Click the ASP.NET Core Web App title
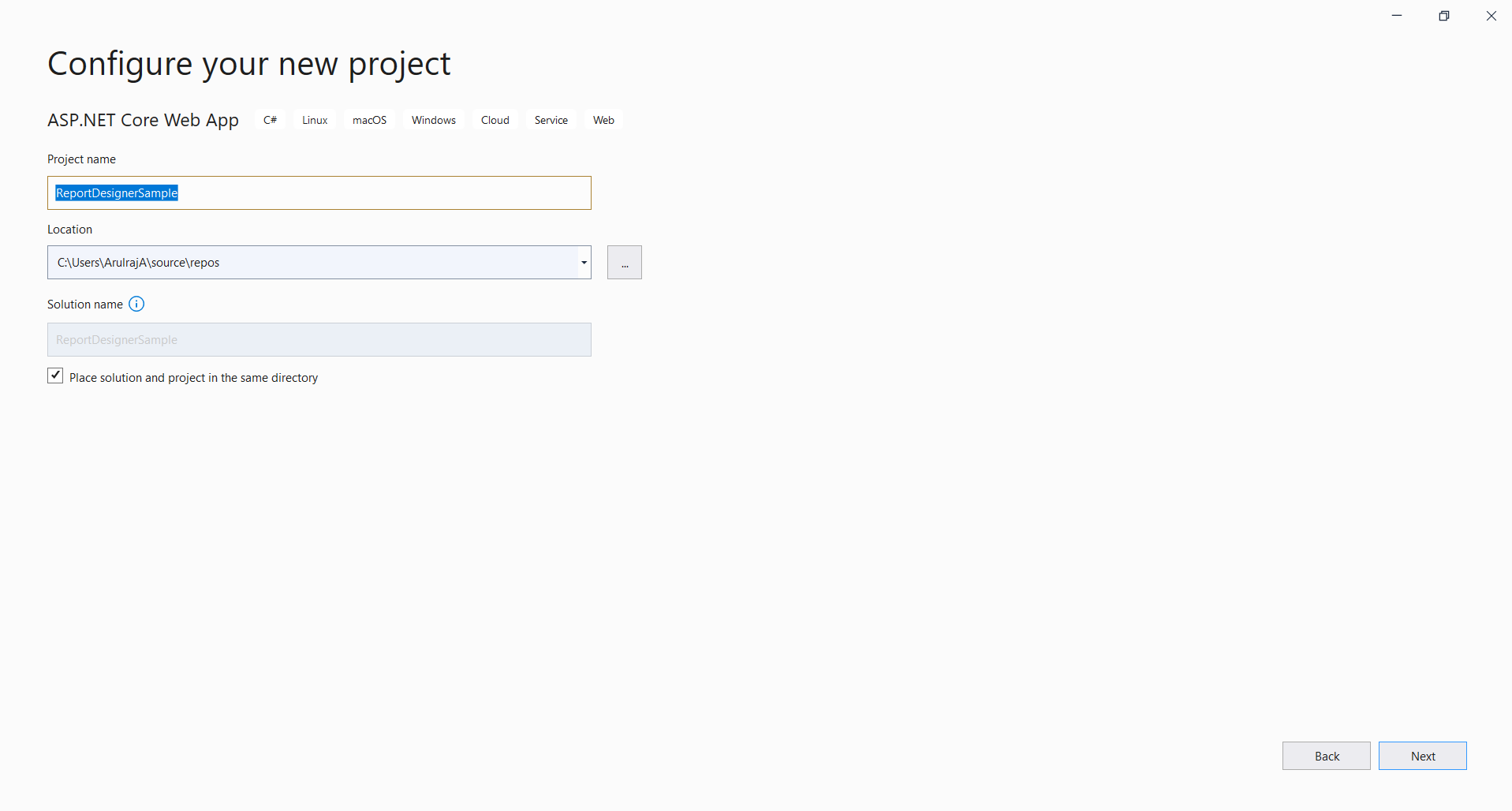Viewport: 1512px width, 811px height. (x=143, y=120)
